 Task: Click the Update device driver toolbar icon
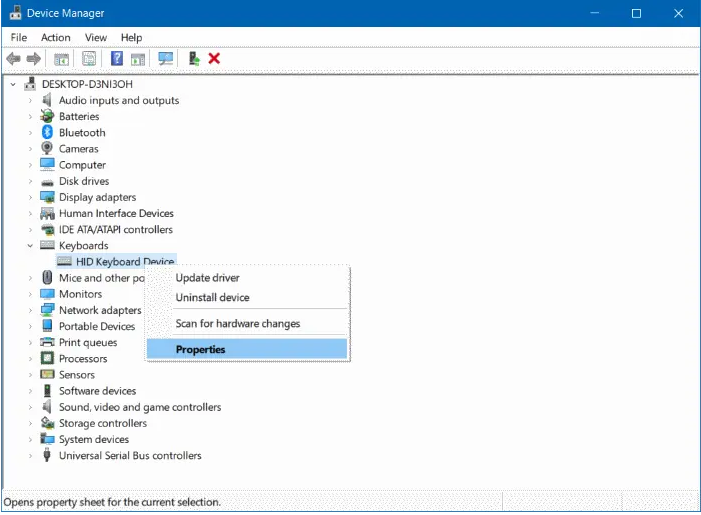click(x=194, y=59)
